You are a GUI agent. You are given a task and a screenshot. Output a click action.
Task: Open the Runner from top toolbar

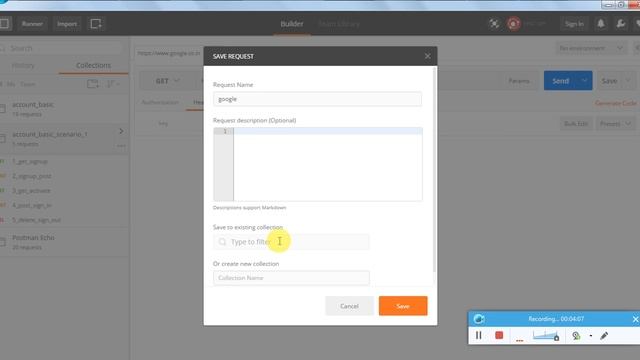32,24
